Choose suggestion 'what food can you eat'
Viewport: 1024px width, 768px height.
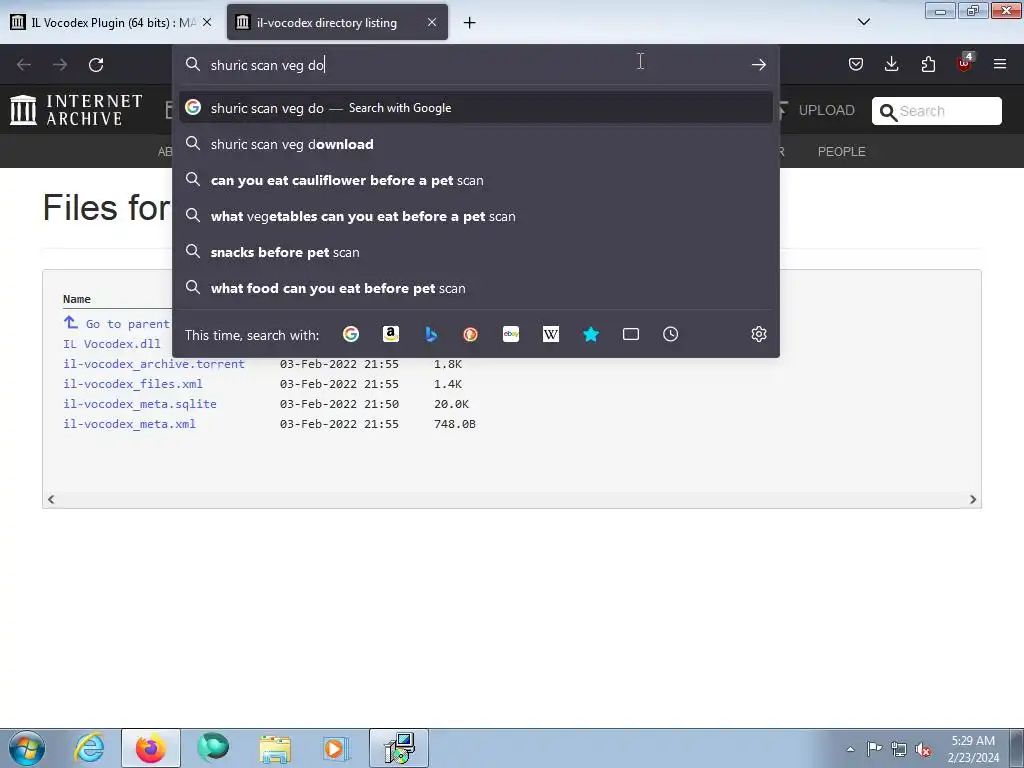click(475, 288)
